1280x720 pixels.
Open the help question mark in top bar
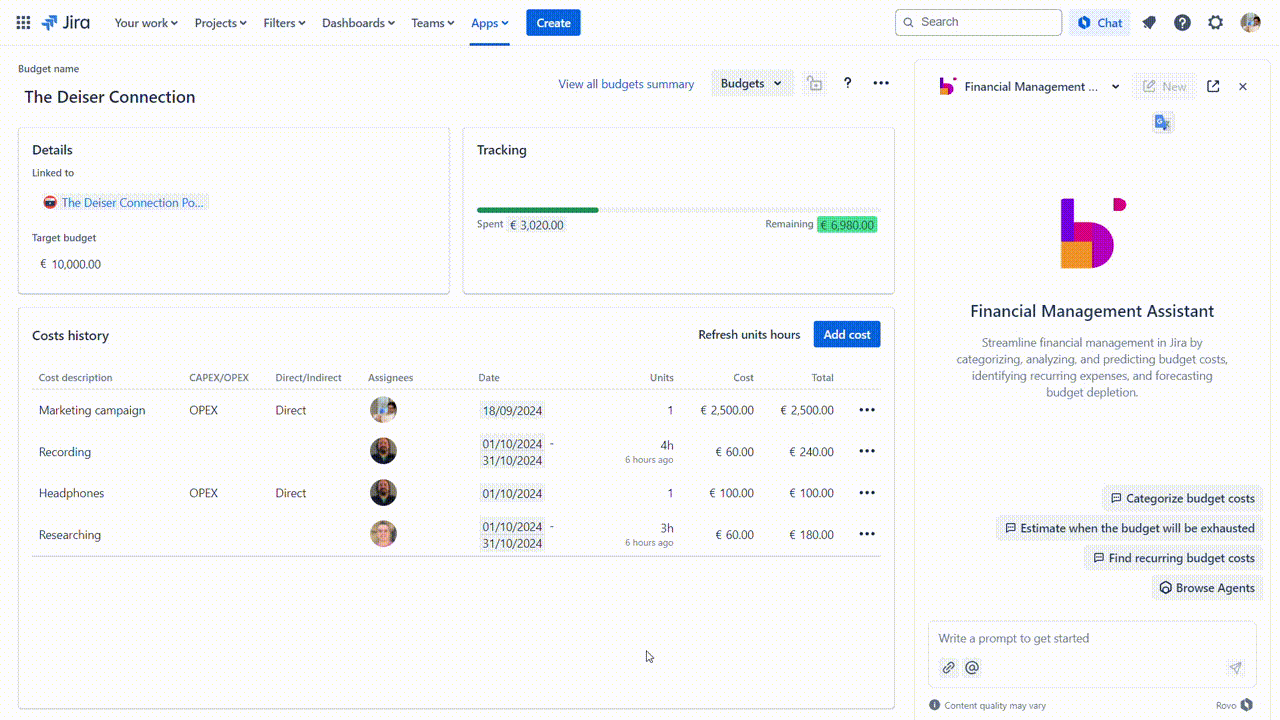1182,22
